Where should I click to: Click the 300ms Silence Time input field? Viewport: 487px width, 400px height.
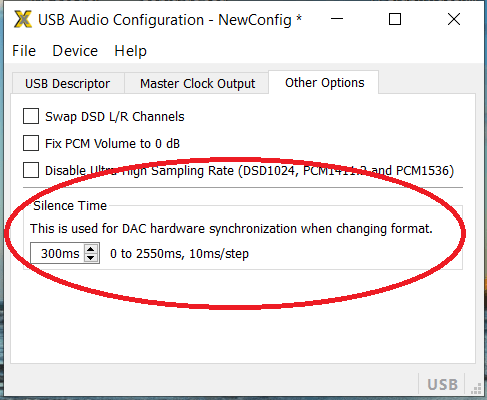(x=58, y=253)
